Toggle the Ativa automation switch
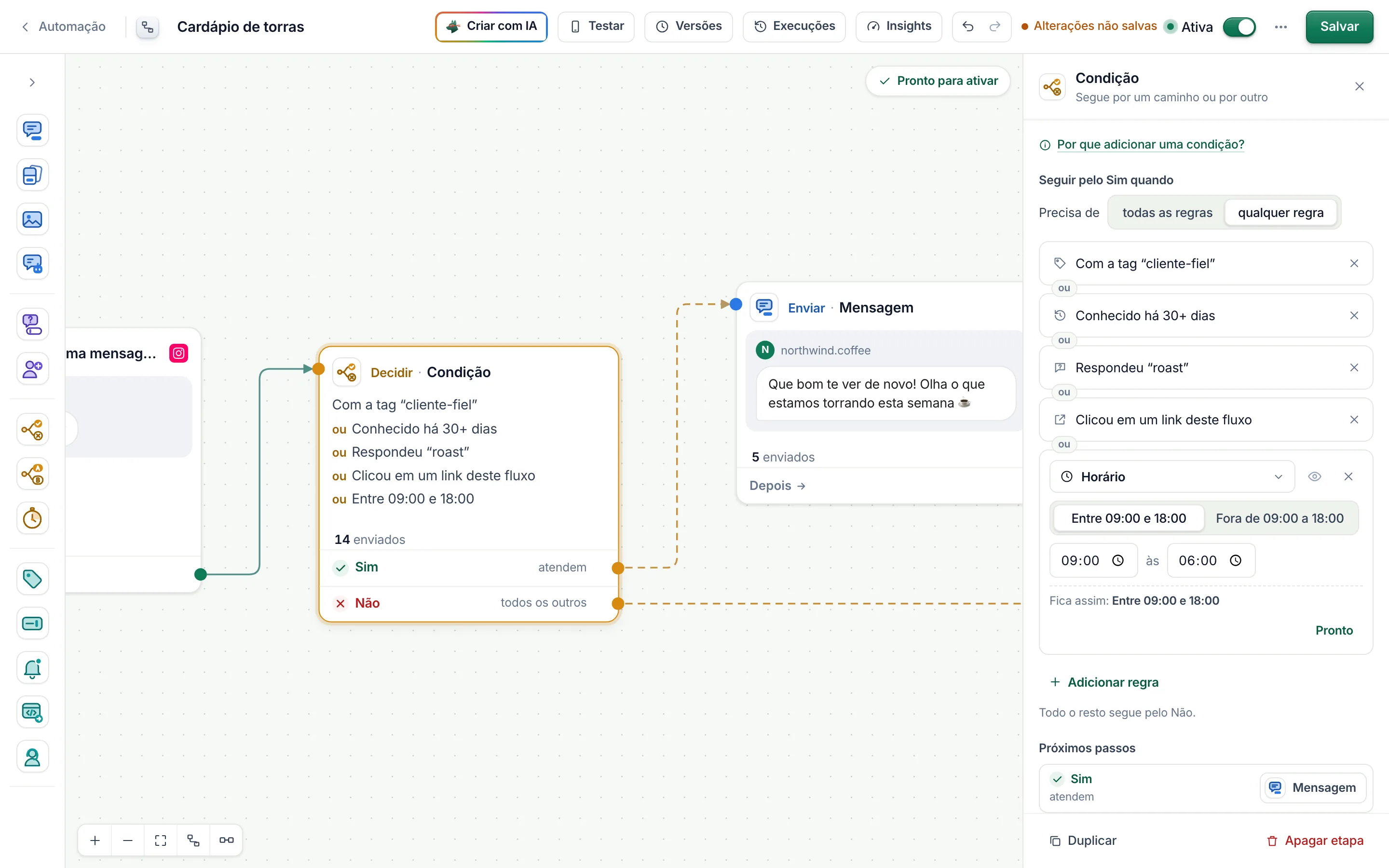This screenshot has height=868, width=1389. pyautogui.click(x=1239, y=27)
